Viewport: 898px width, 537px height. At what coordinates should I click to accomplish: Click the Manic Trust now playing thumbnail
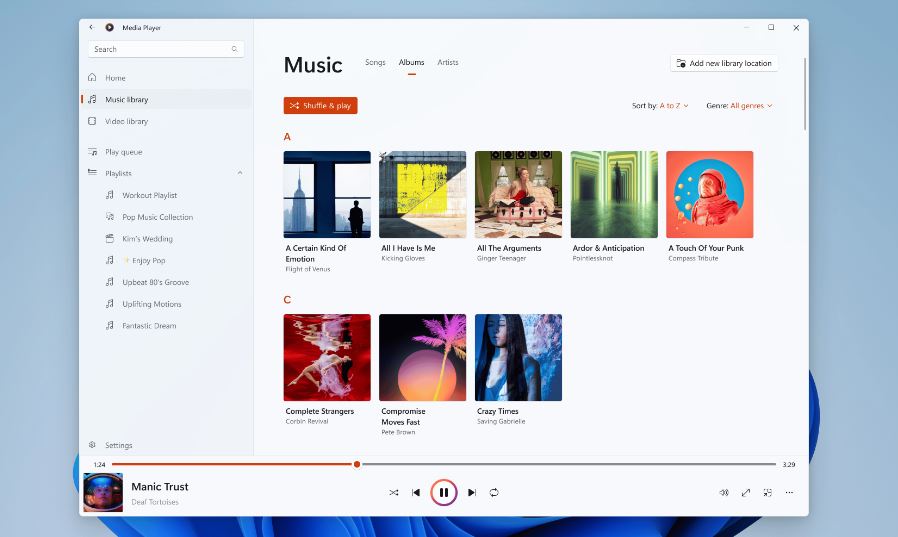click(x=103, y=492)
